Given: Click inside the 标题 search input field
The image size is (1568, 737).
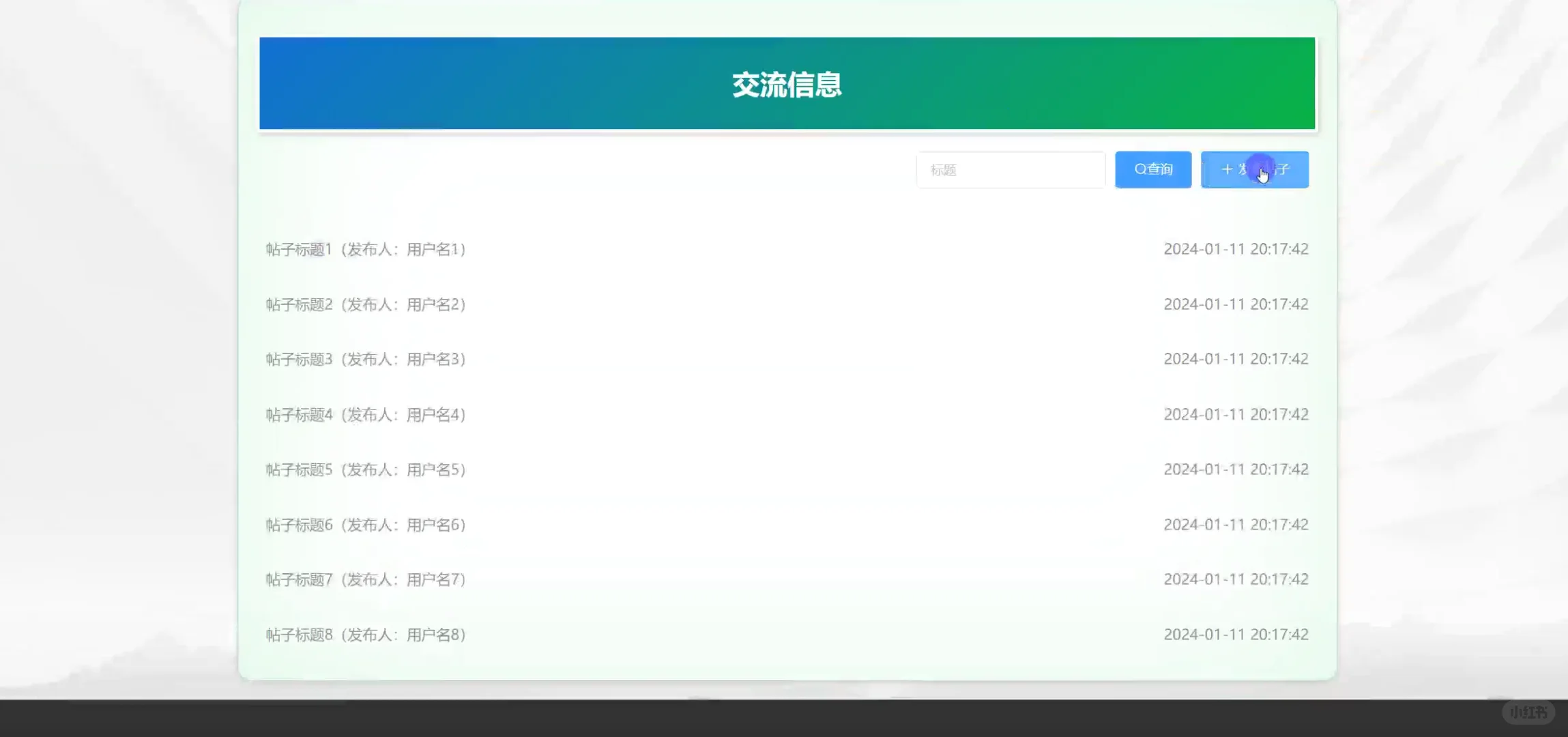Looking at the screenshot, I should (x=1011, y=169).
